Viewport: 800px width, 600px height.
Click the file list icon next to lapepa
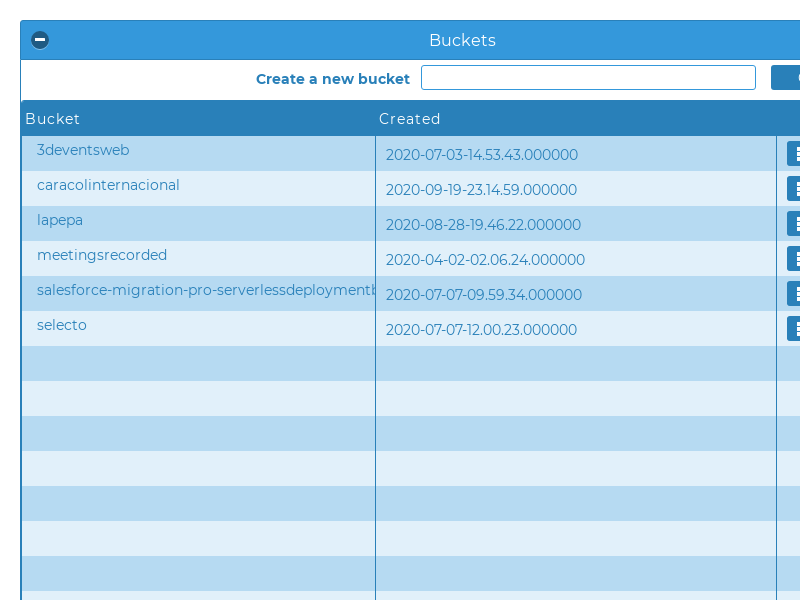click(x=795, y=224)
